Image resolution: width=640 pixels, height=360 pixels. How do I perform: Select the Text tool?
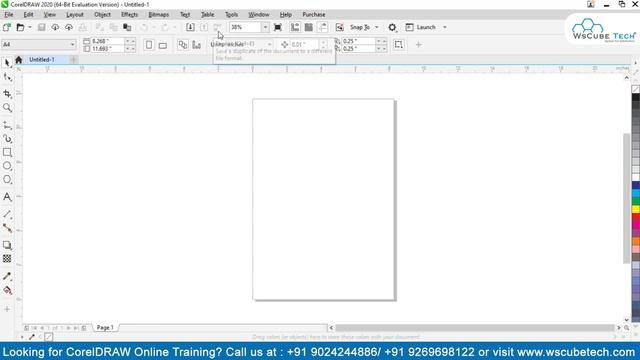7,197
